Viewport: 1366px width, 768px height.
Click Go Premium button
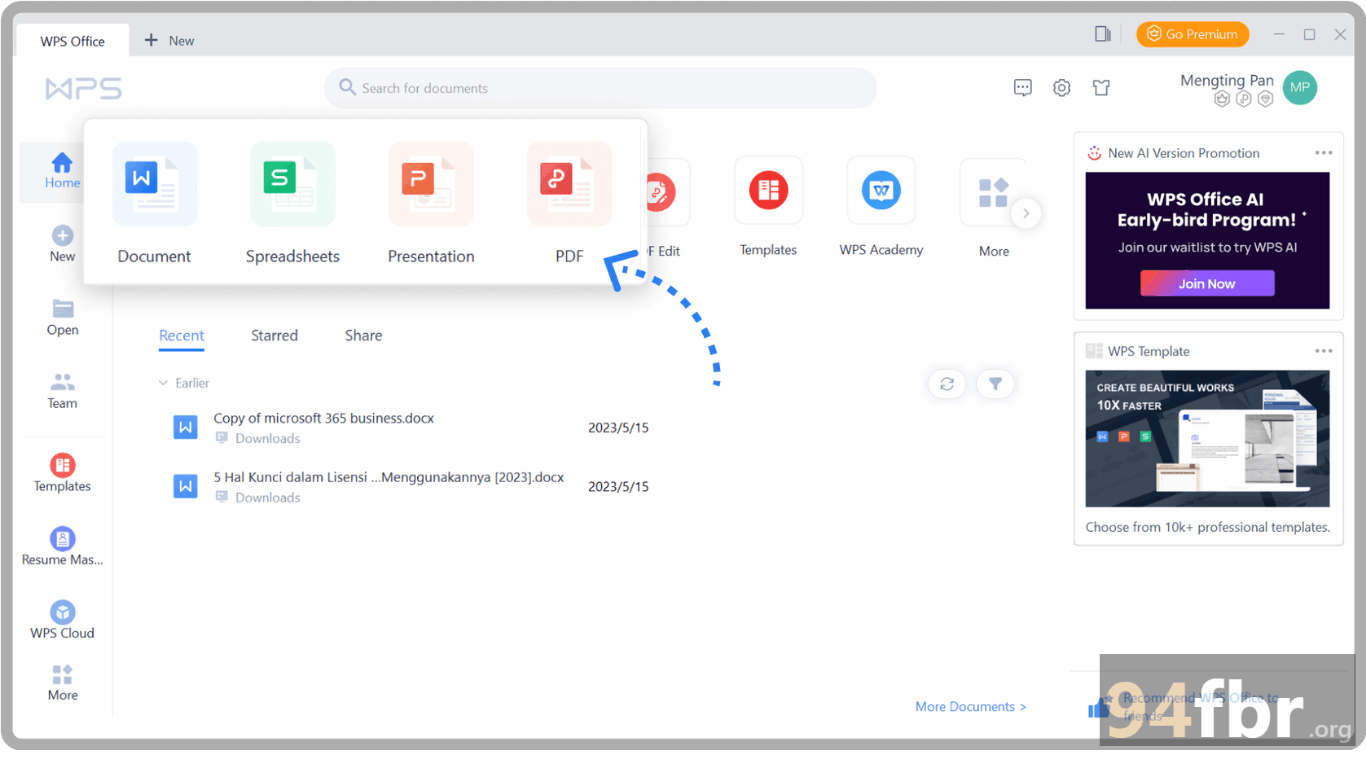click(1192, 34)
